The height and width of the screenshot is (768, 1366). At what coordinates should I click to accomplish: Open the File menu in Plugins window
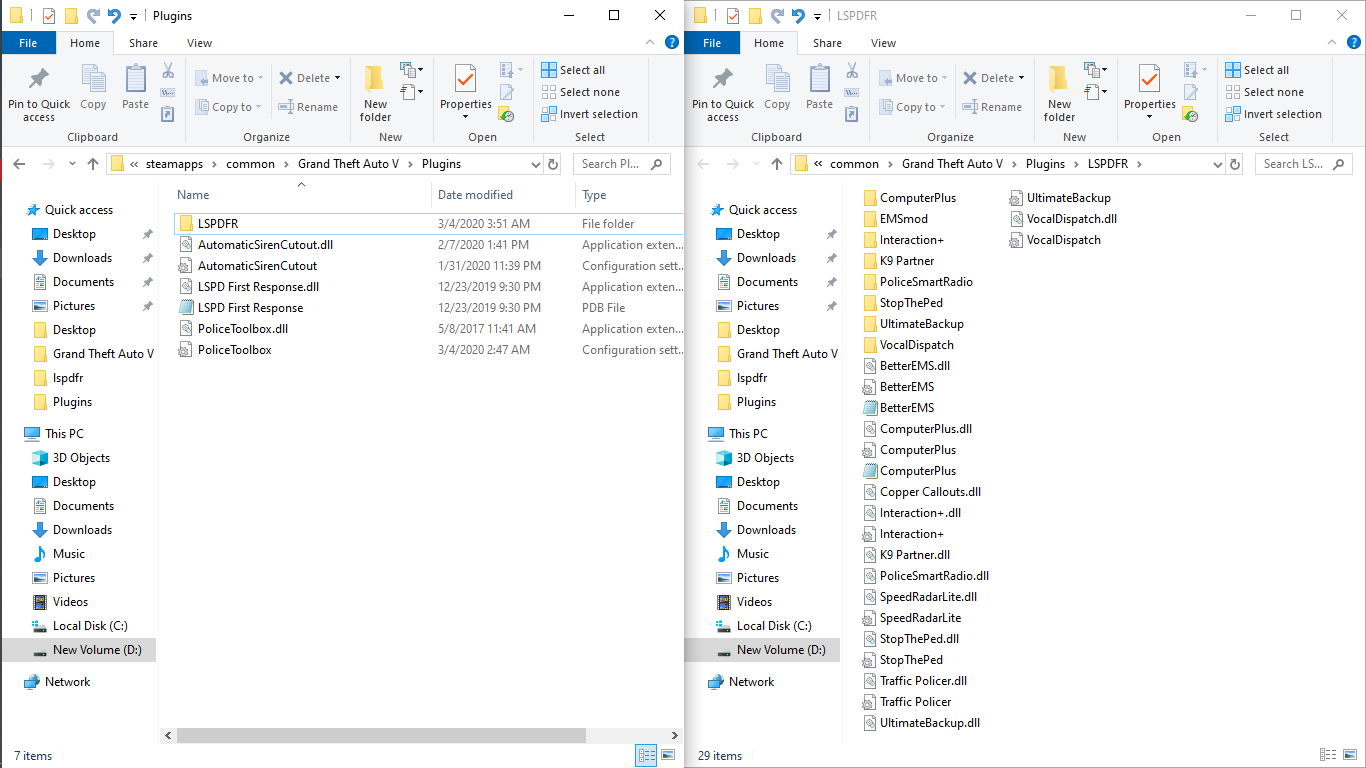pos(28,43)
